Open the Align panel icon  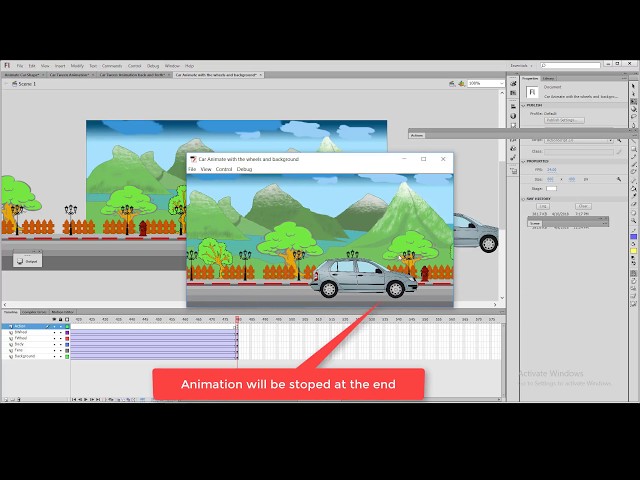pyautogui.click(x=513, y=106)
